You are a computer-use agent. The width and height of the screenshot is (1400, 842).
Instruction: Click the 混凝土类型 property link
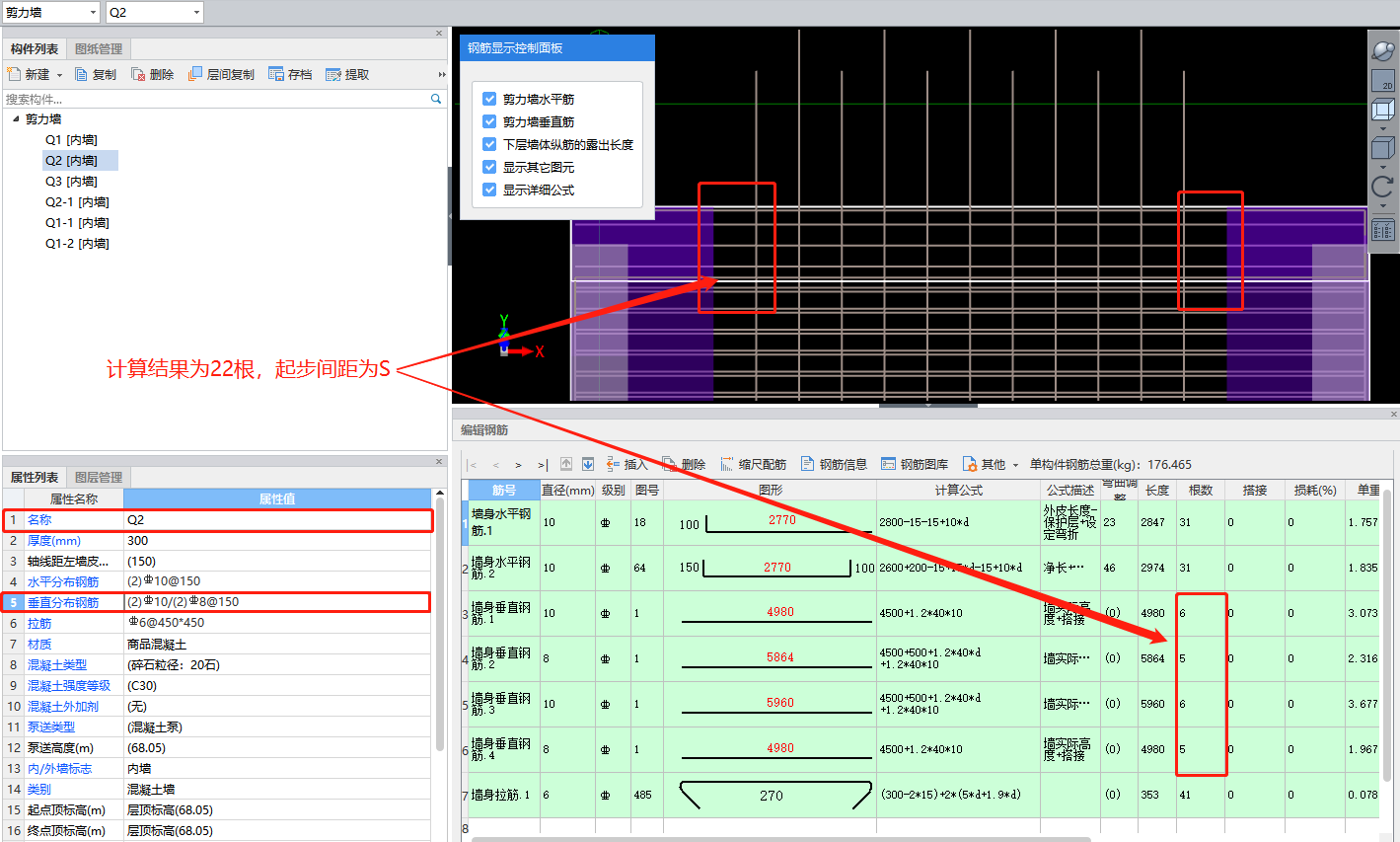coord(57,665)
